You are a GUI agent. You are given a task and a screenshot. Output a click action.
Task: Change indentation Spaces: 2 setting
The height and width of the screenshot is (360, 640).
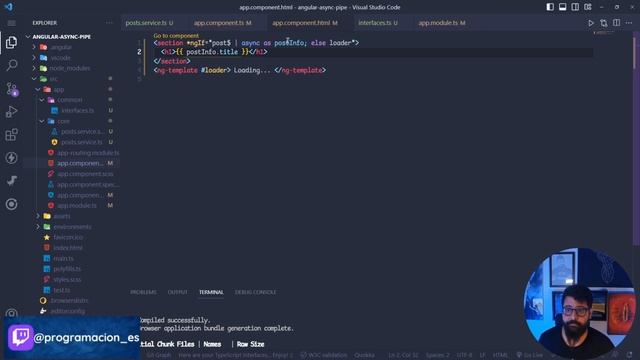438,355
